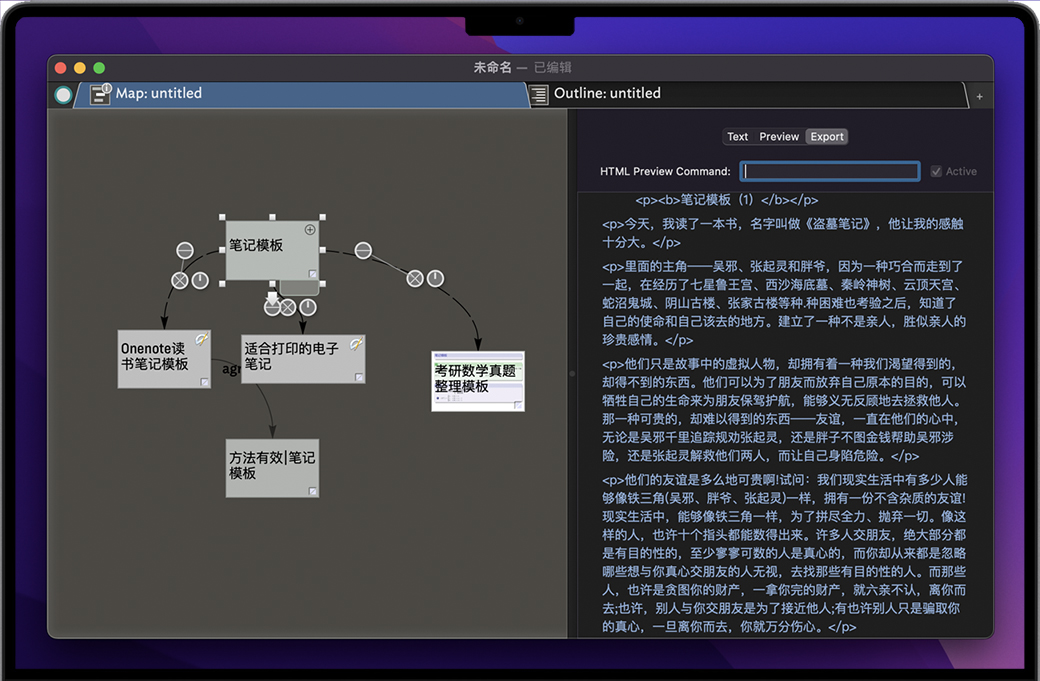
Task: Switch to the Preview view
Action: [778, 137]
